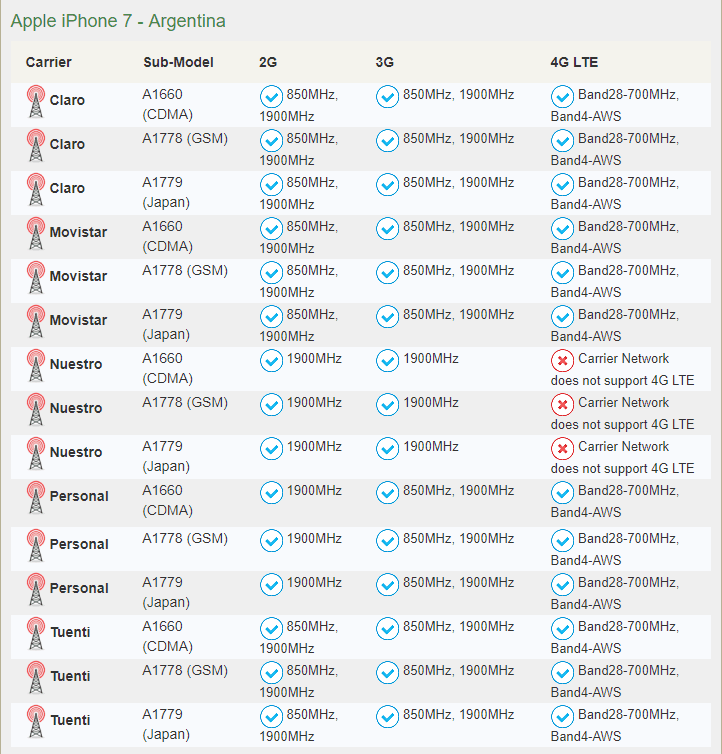Click the Sub-Model column header
Image resolution: width=722 pixels, height=754 pixels.
pos(178,62)
